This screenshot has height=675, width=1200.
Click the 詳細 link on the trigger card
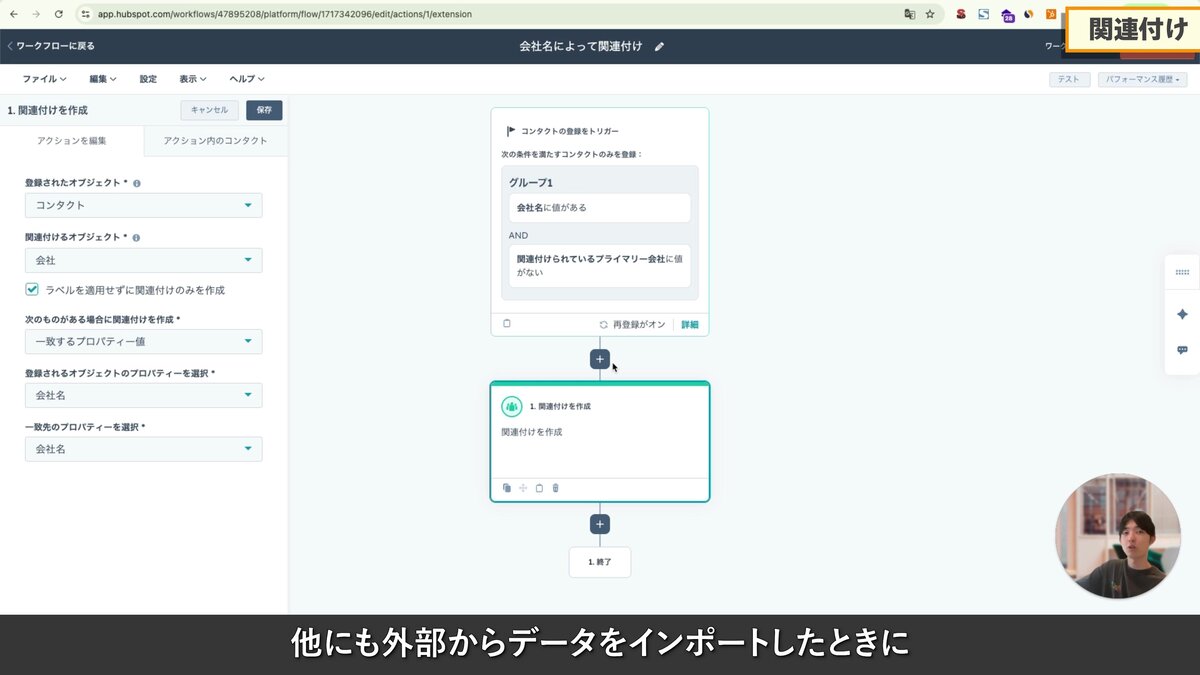[690, 324]
